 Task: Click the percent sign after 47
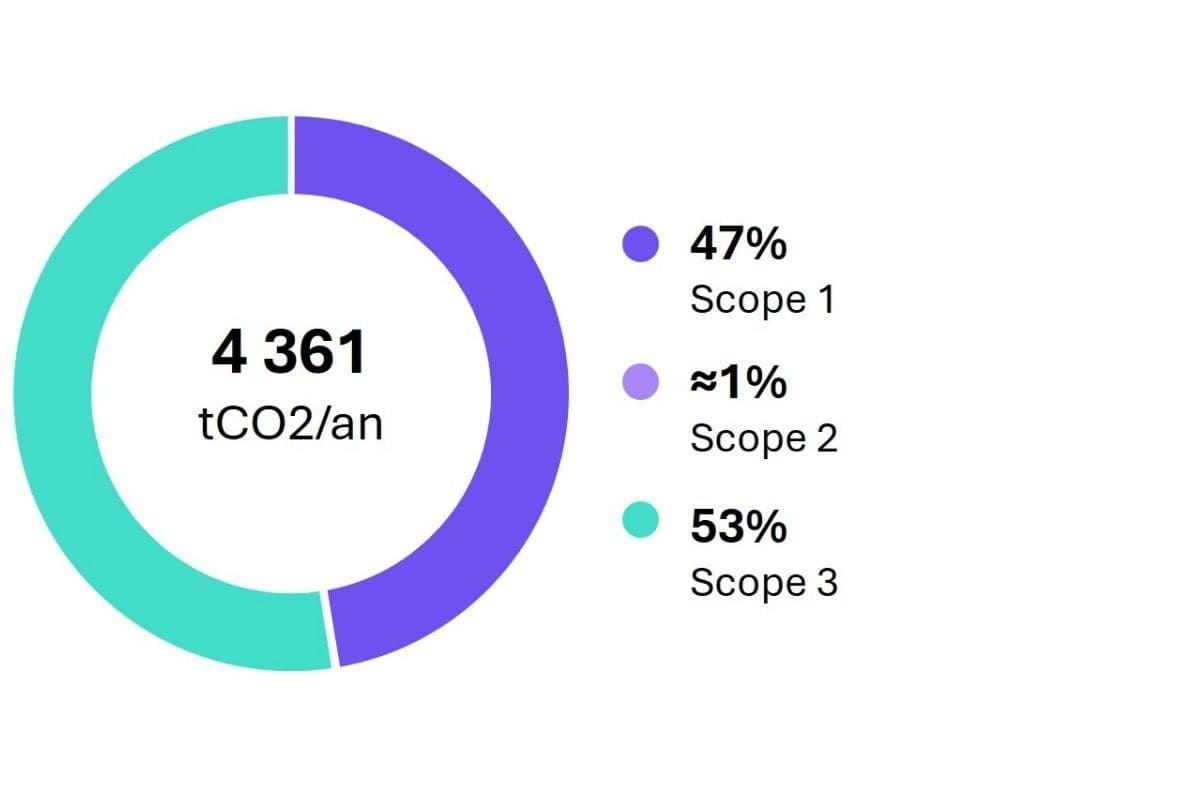(766, 245)
